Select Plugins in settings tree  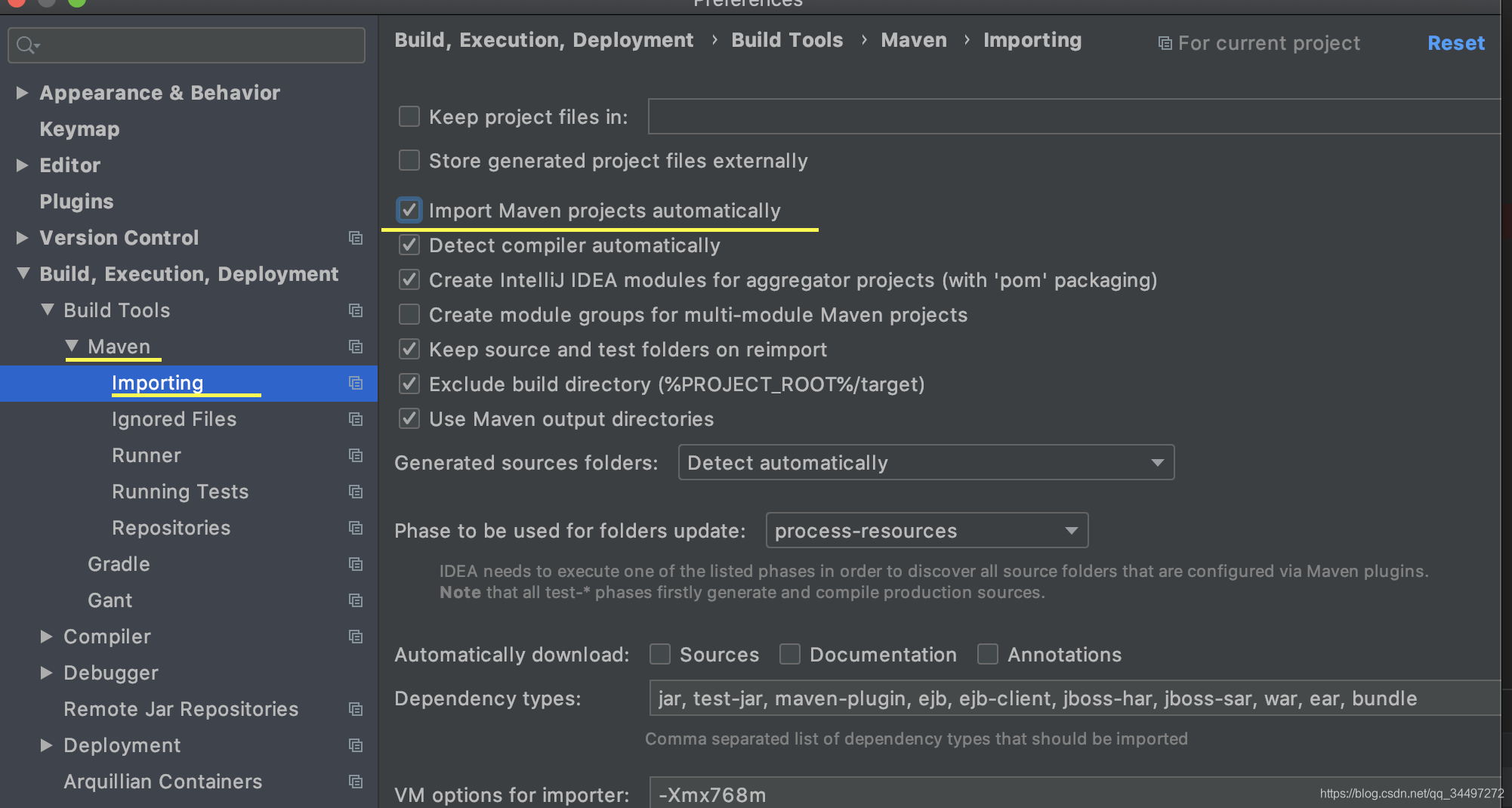76,202
